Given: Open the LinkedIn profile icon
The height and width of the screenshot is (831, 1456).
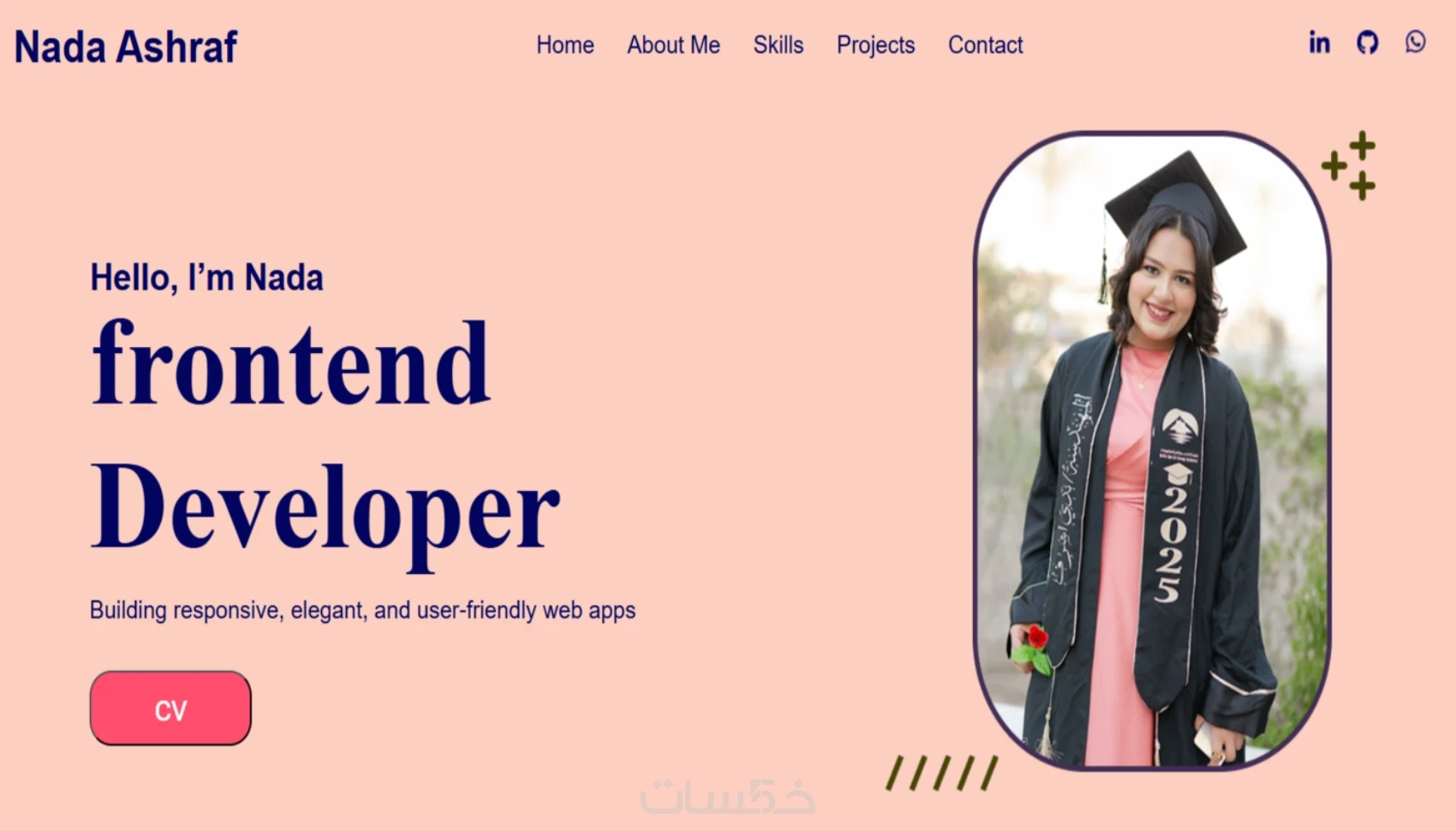Looking at the screenshot, I should [1319, 42].
